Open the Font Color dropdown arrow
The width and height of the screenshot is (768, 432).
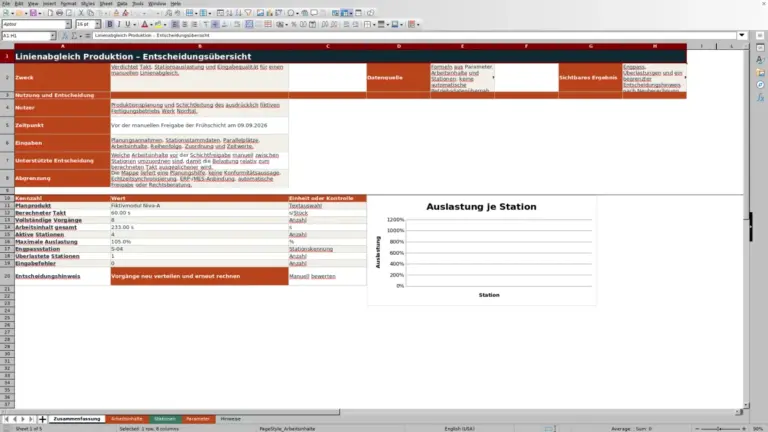point(151,24)
